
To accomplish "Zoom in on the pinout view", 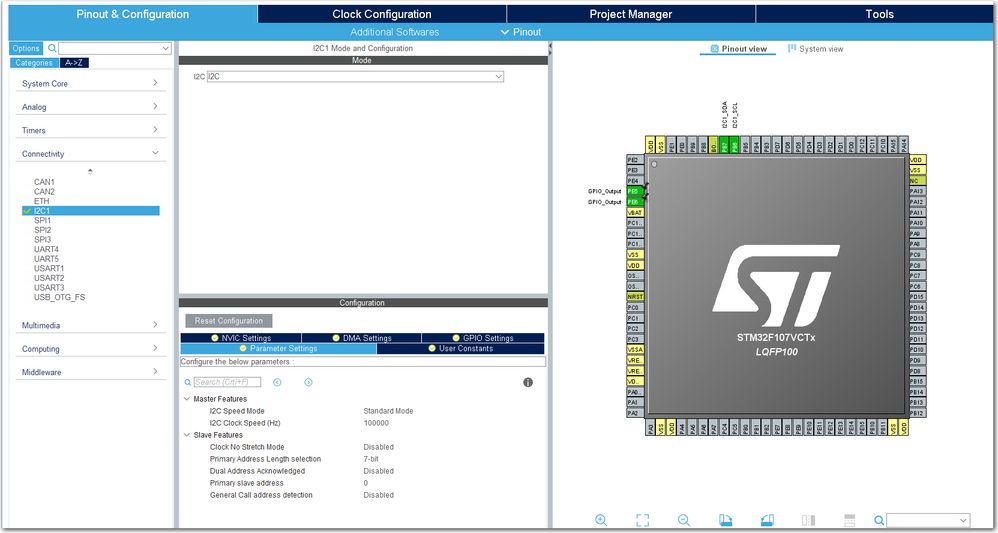I will click(x=601, y=520).
